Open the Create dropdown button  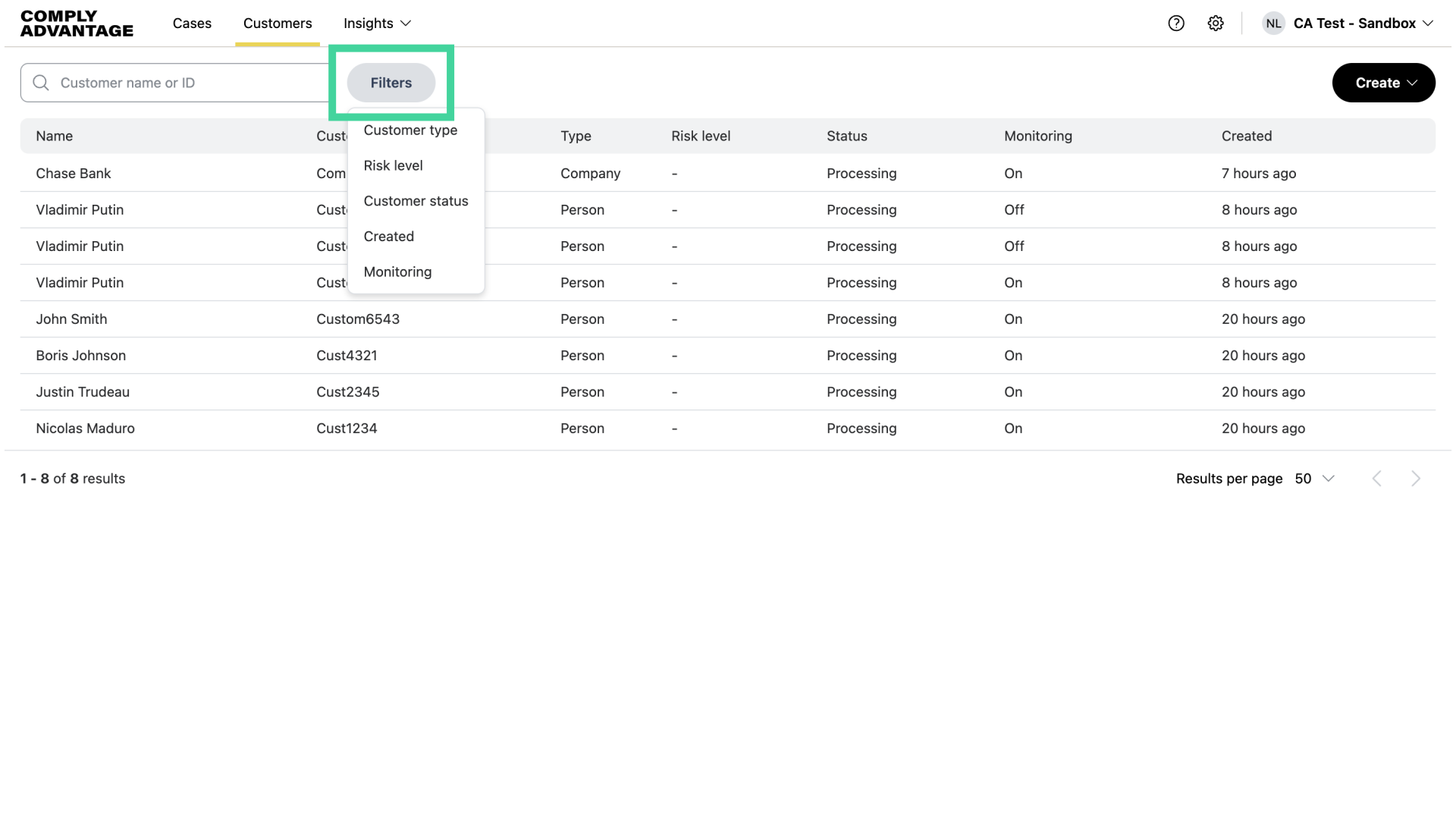point(1383,83)
